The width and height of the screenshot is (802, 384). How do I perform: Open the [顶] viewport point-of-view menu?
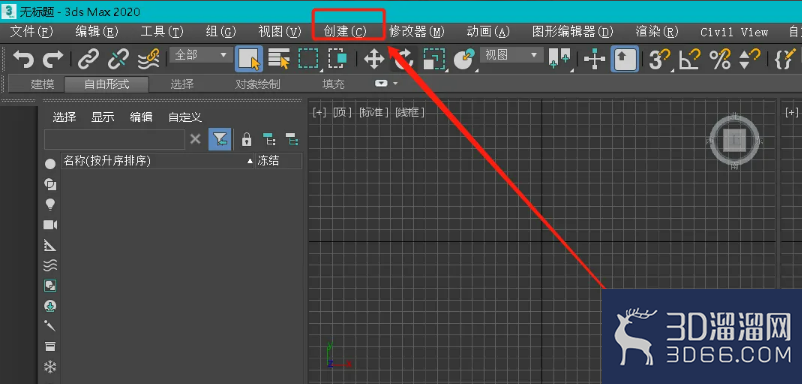pyautogui.click(x=343, y=112)
